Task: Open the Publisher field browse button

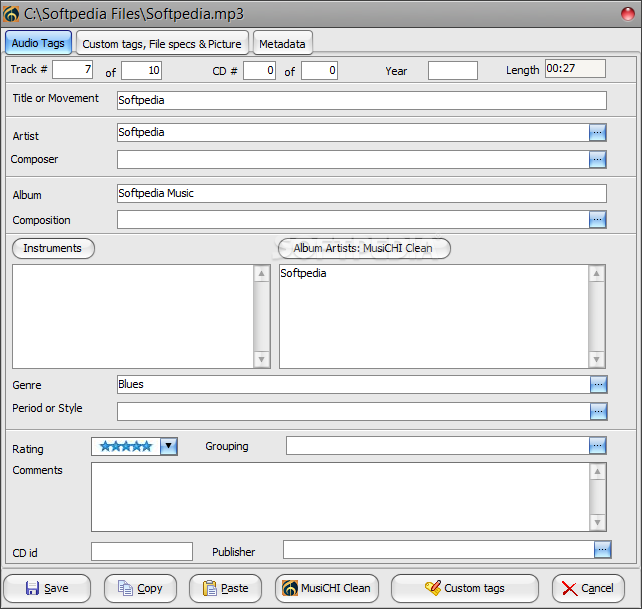Action: pyautogui.click(x=602, y=549)
